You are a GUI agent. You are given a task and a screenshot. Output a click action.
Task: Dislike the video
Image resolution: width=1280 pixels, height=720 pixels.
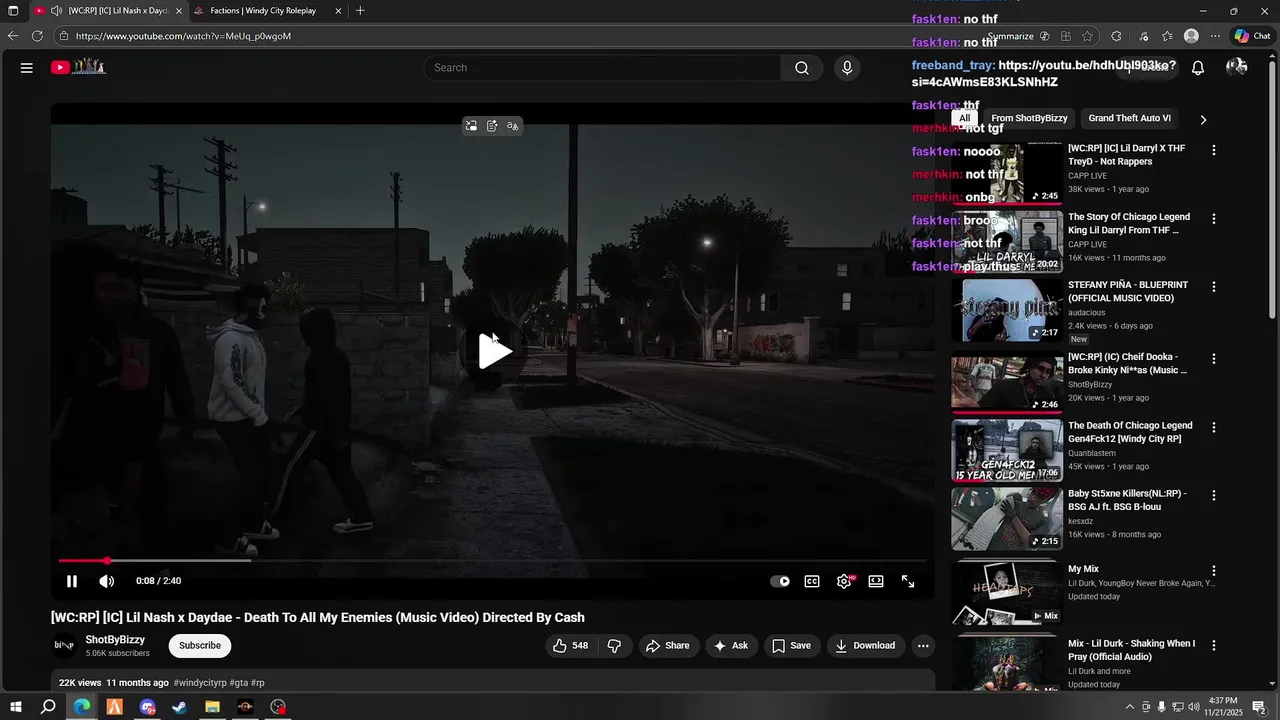(615, 646)
